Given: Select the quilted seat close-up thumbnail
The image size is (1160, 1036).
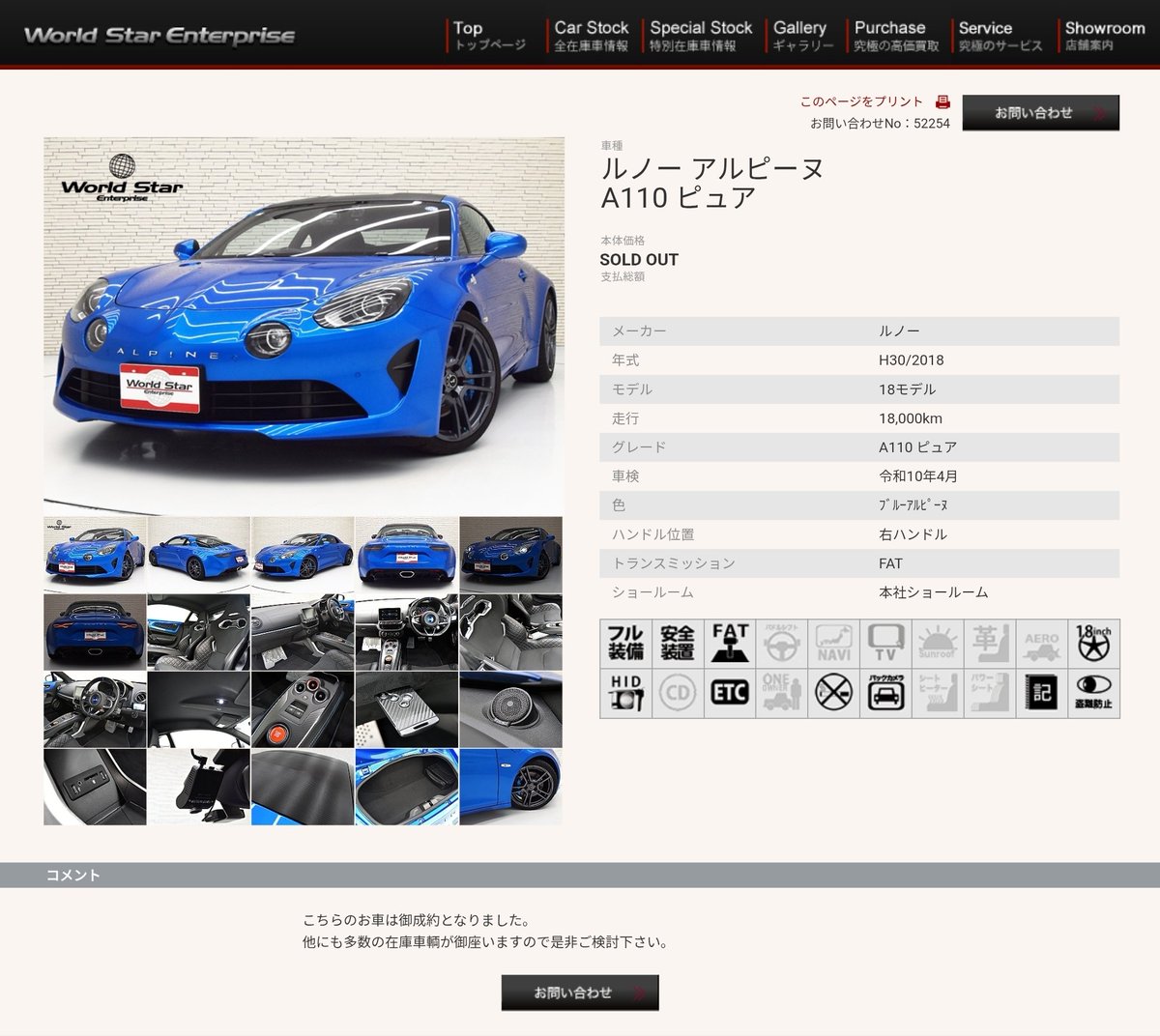Looking at the screenshot, I should [510, 632].
